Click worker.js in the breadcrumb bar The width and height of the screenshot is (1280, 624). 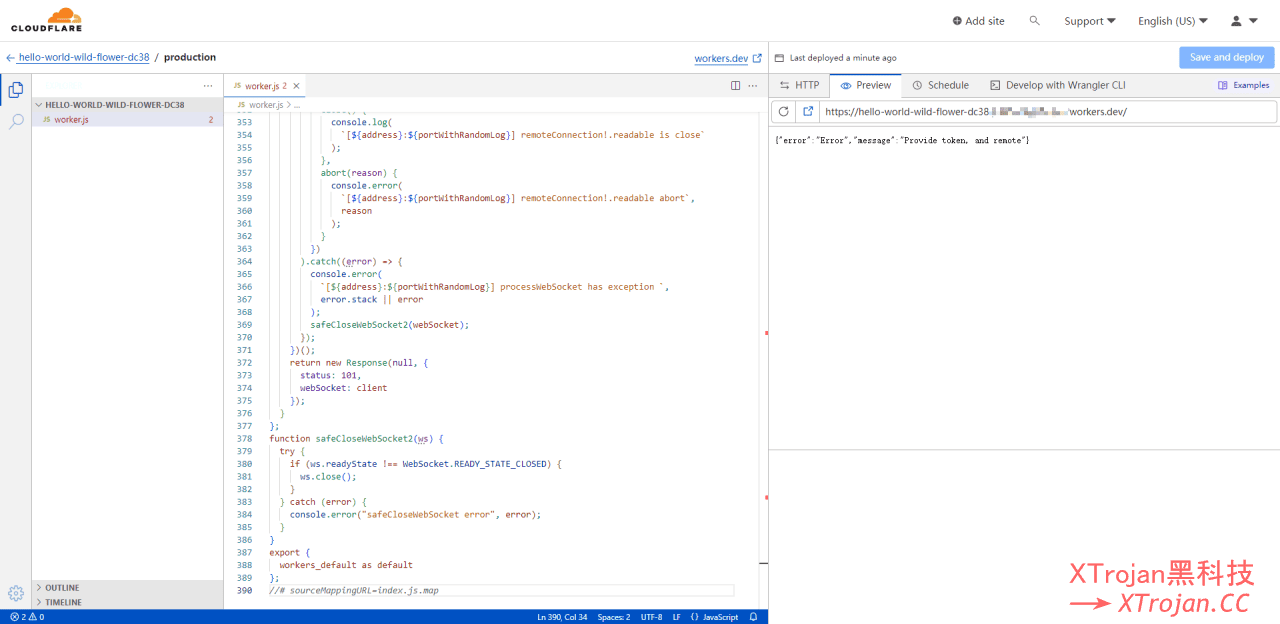click(260, 105)
